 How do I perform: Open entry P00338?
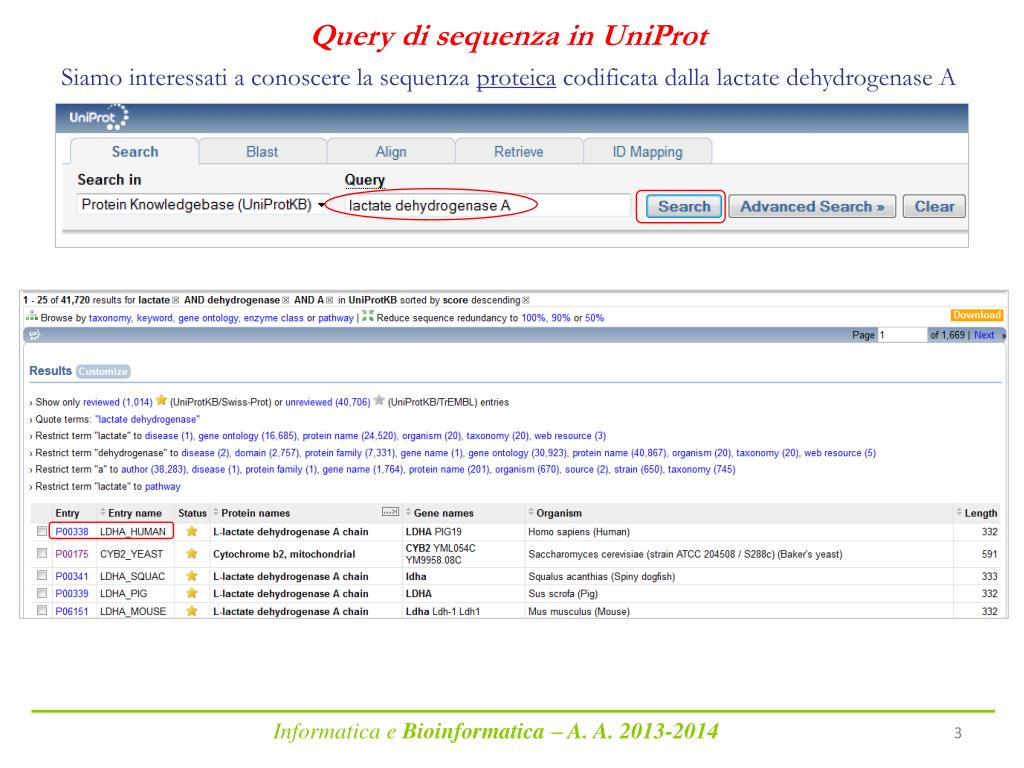(72, 532)
